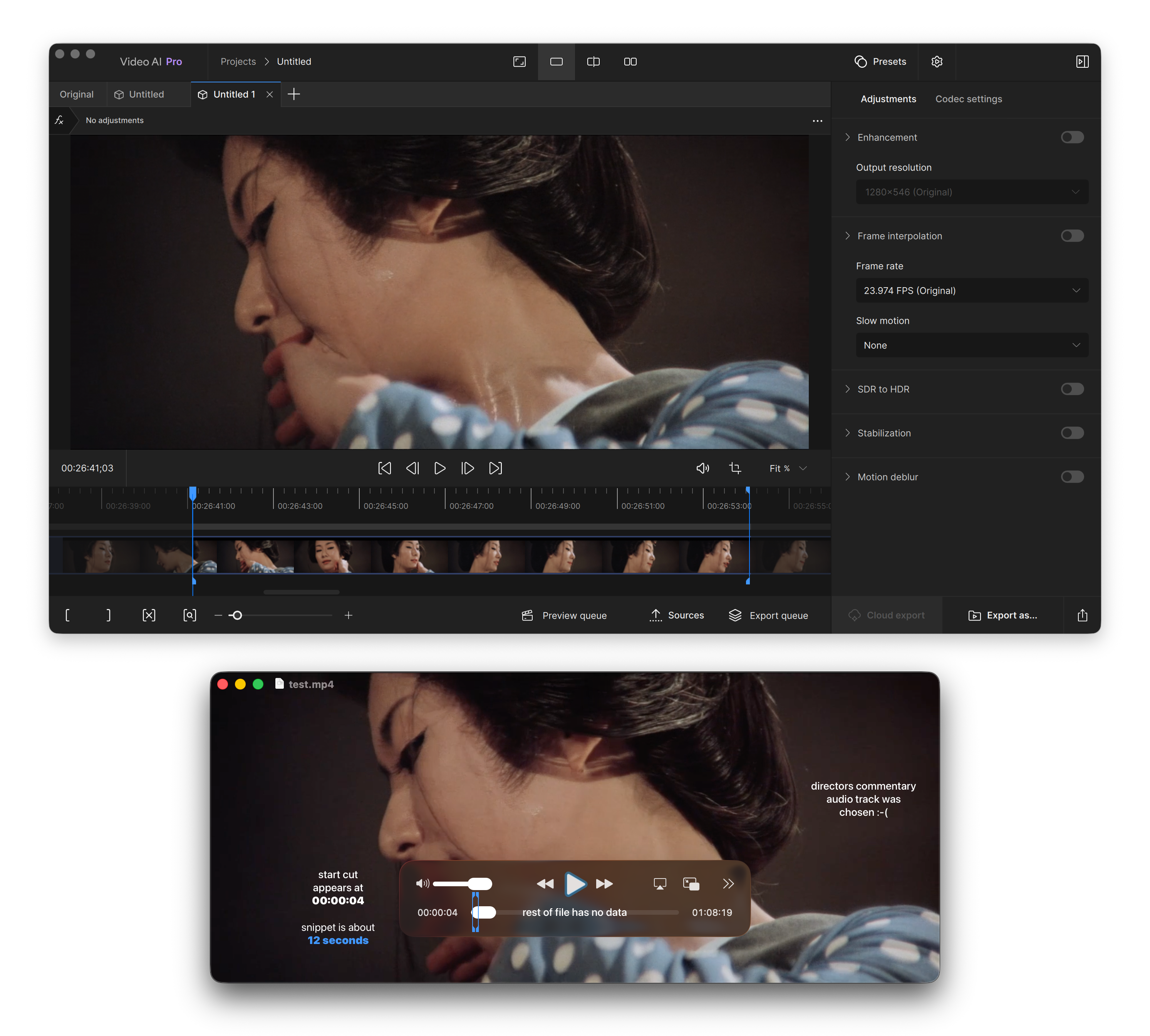Enable the Stabilization toggle

(1072, 433)
